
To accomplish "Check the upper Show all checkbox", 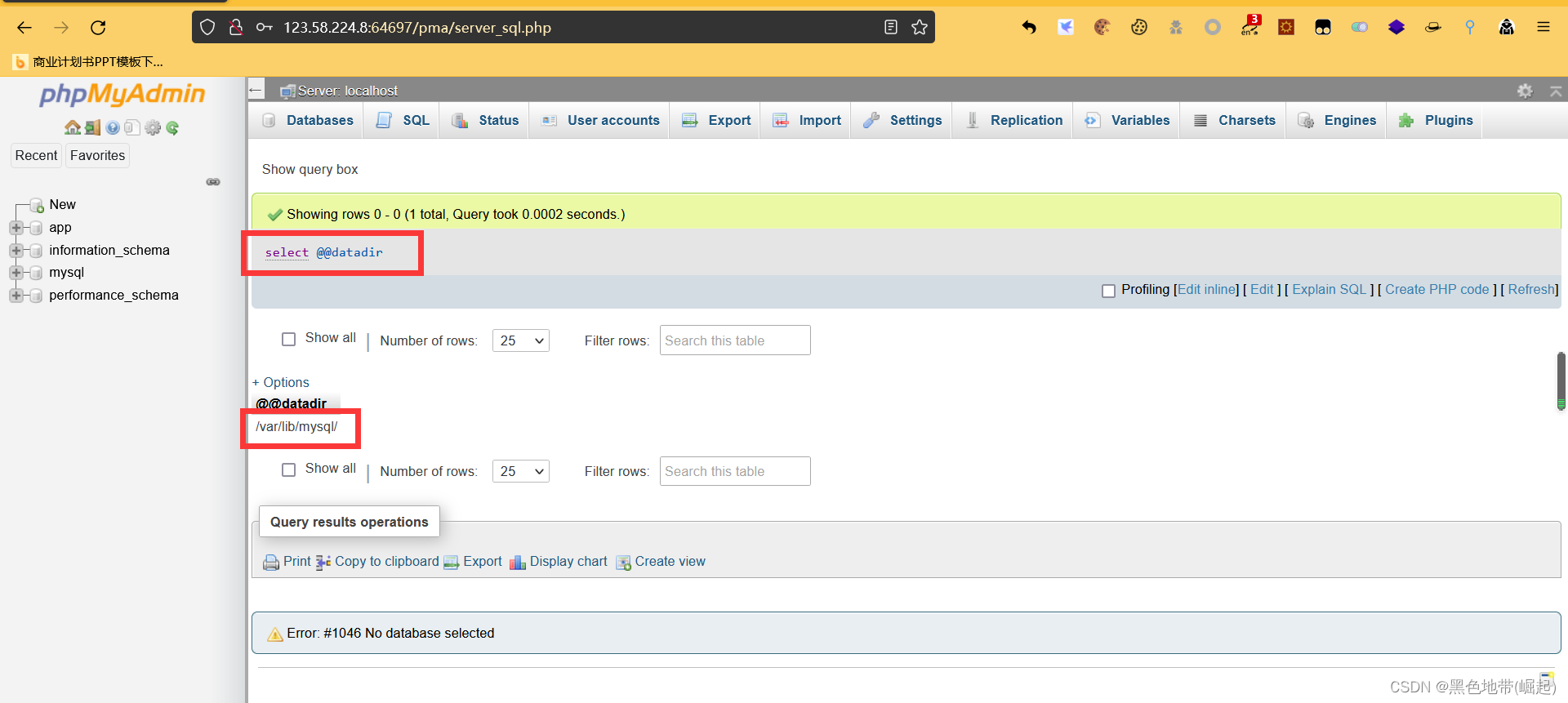I will tap(288, 339).
